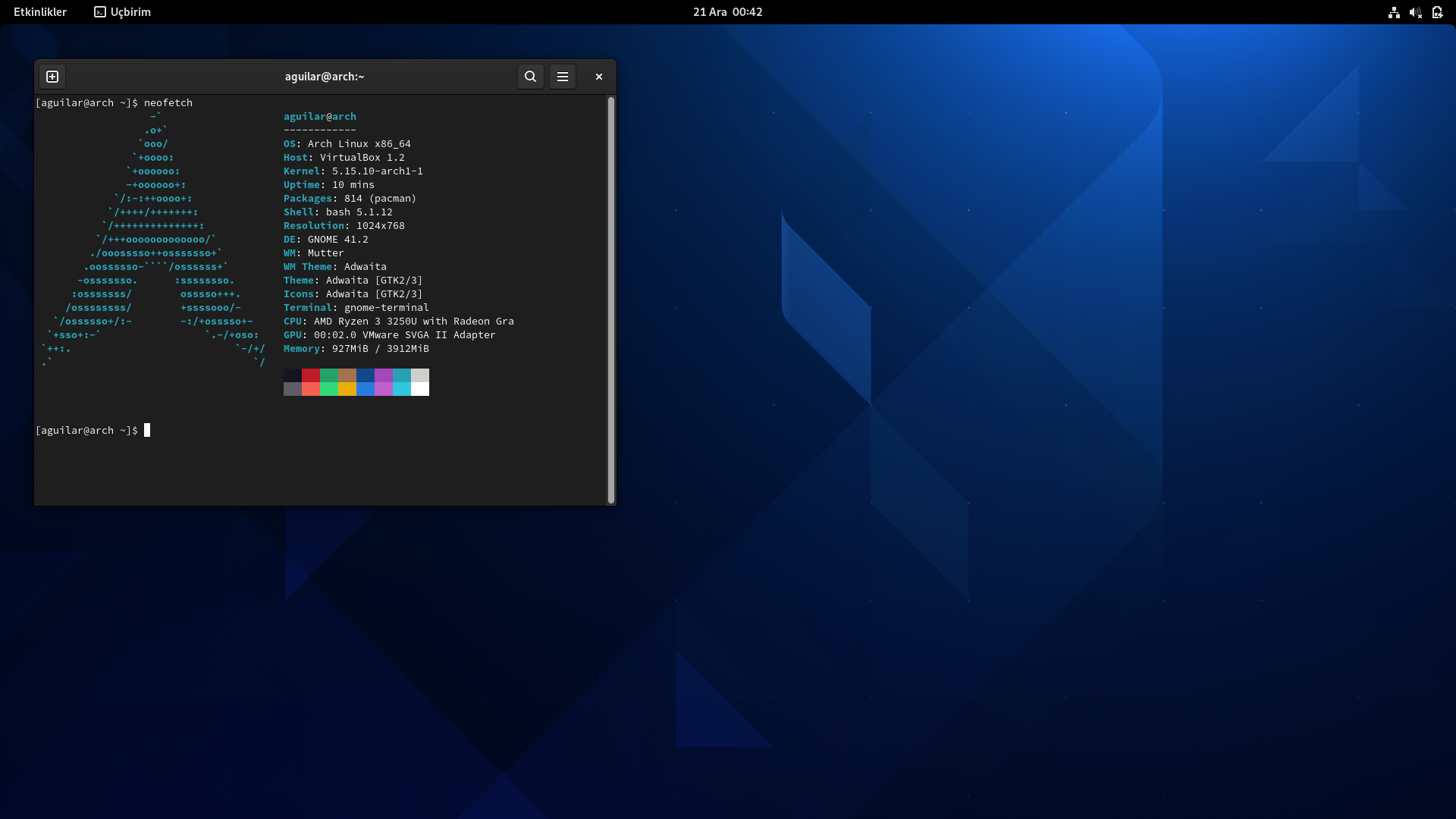Click the volume speaker icon

click(1415, 12)
